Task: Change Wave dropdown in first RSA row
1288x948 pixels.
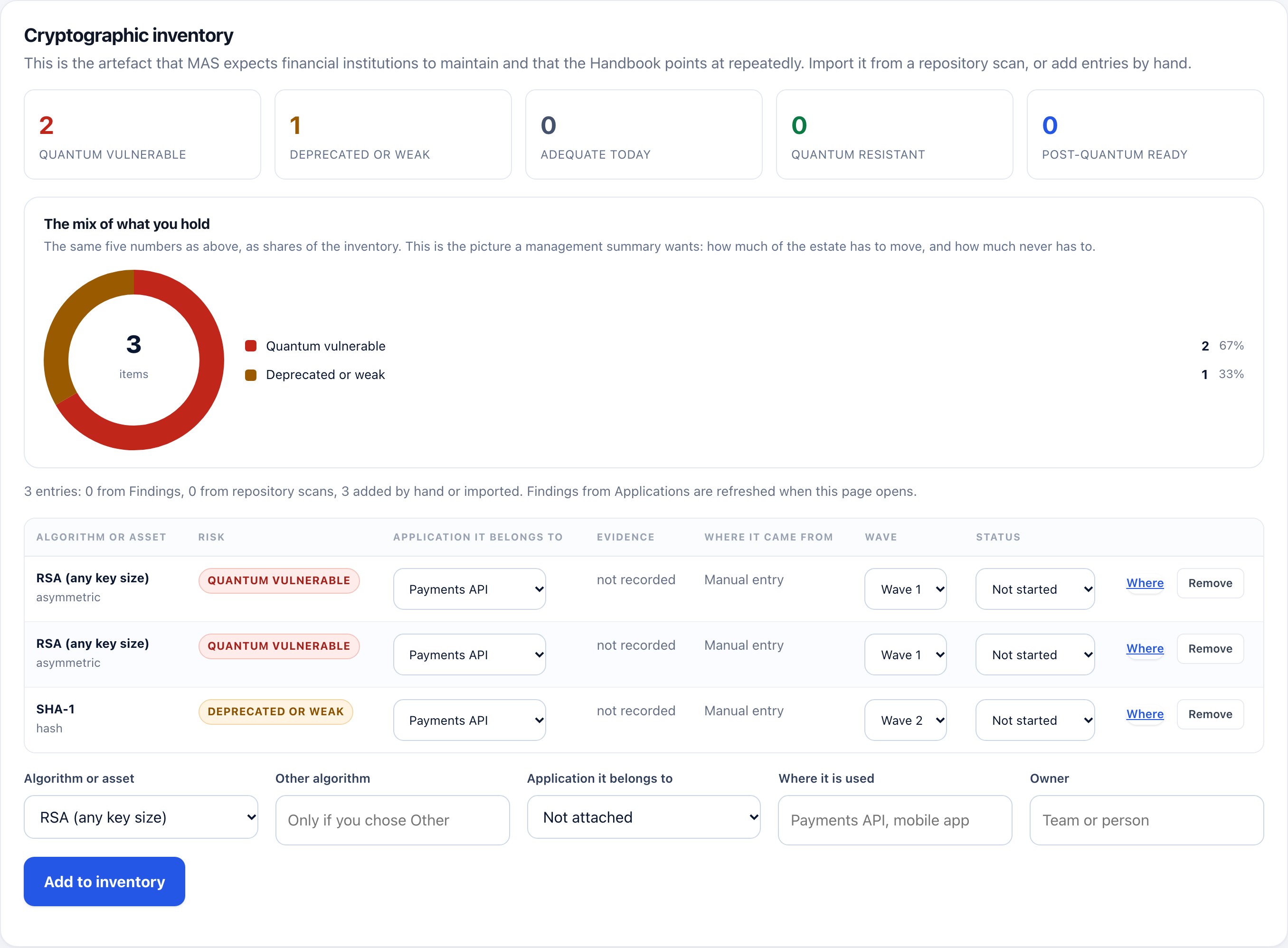Action: [905, 589]
